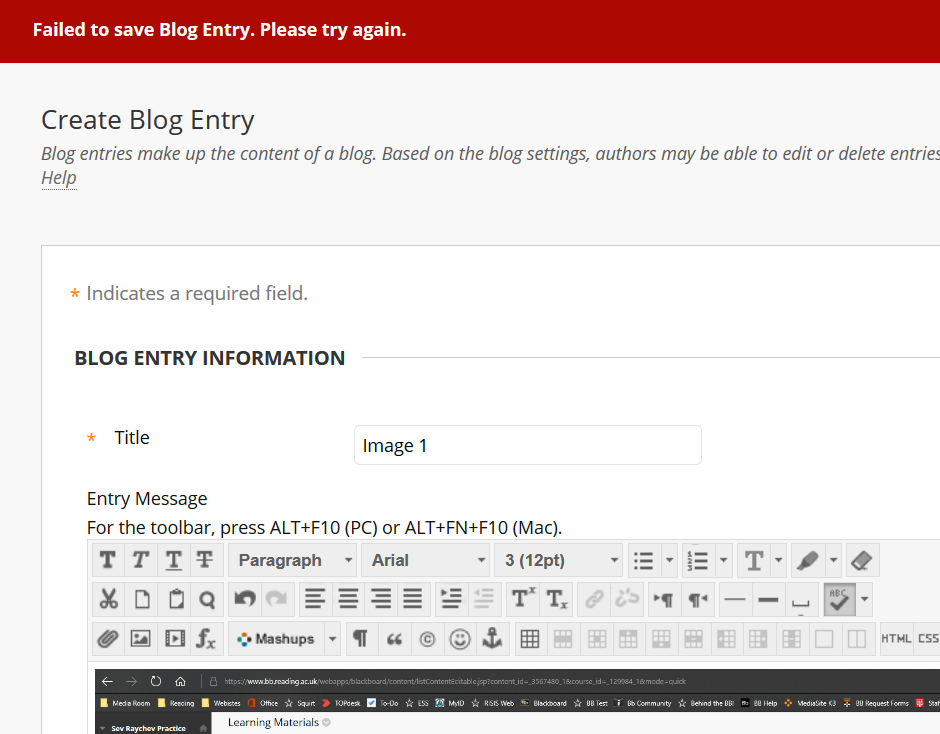Image resolution: width=940 pixels, height=734 pixels.
Task: Open the math formula editor (fx)
Action: pos(206,638)
